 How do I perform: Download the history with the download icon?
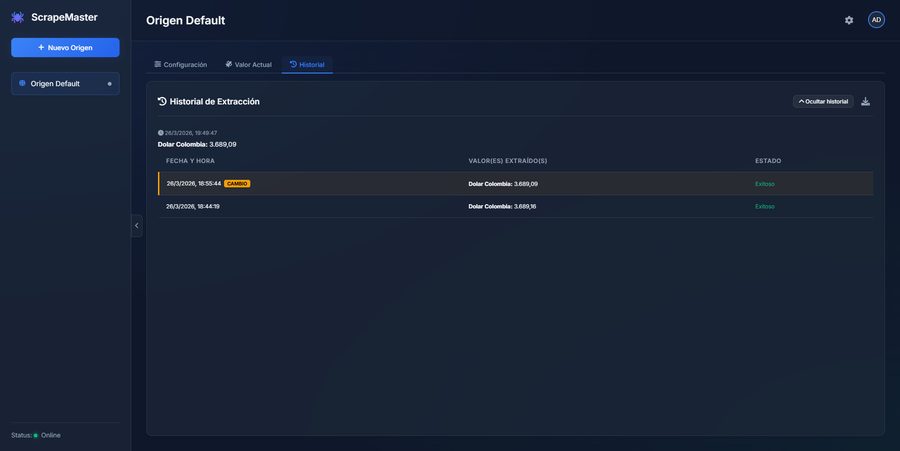tap(866, 102)
